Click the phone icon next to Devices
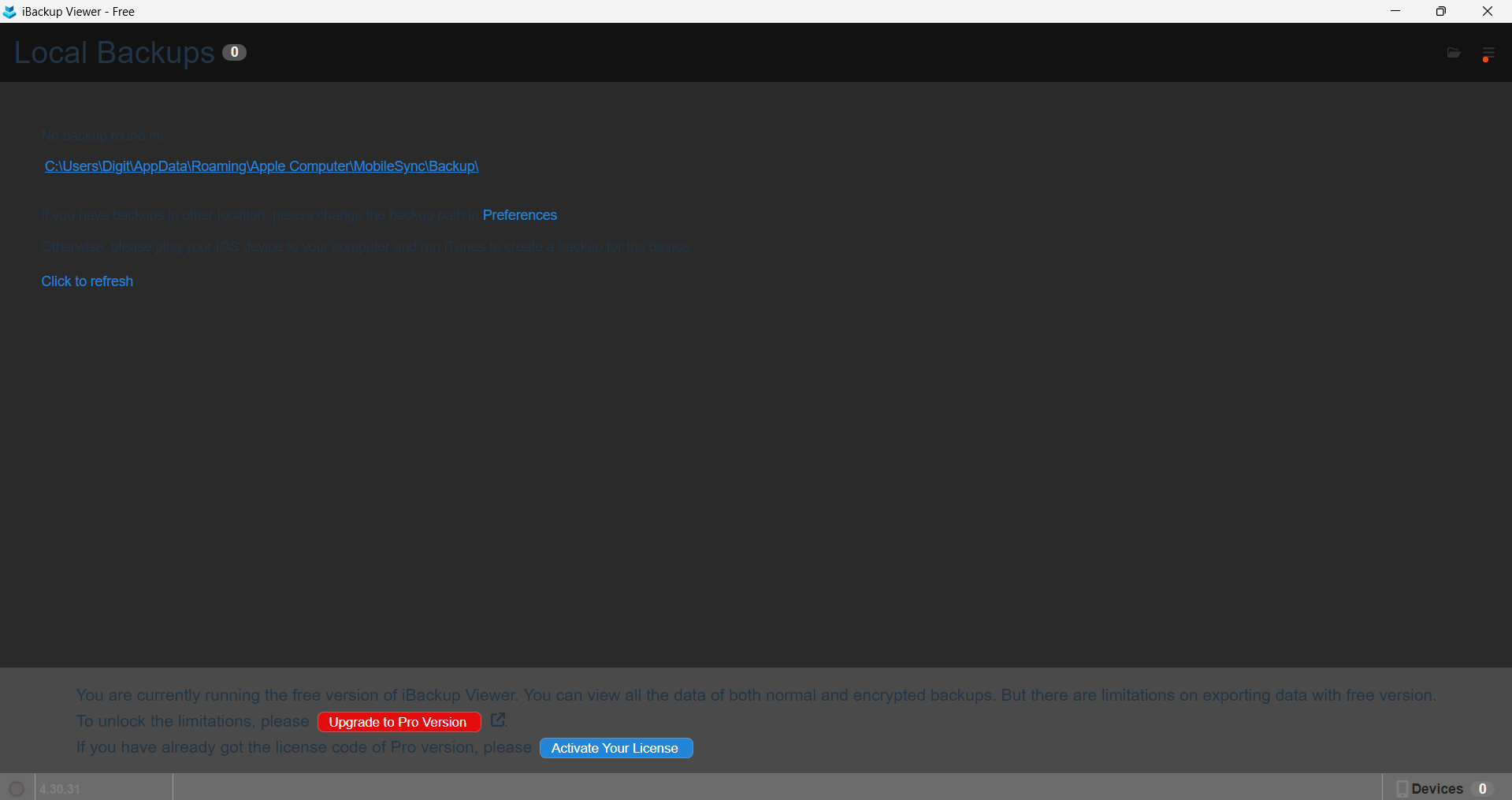This screenshot has width=1512, height=800. 1402,788
